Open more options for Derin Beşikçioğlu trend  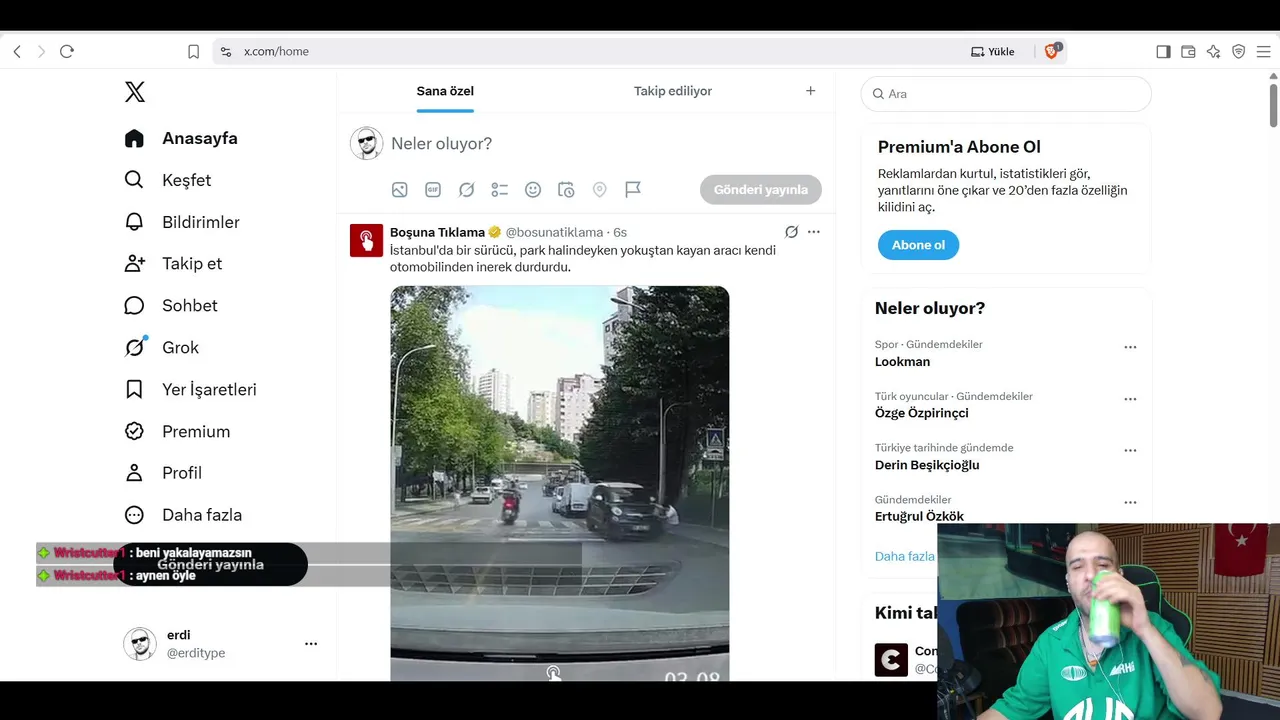(x=1130, y=451)
